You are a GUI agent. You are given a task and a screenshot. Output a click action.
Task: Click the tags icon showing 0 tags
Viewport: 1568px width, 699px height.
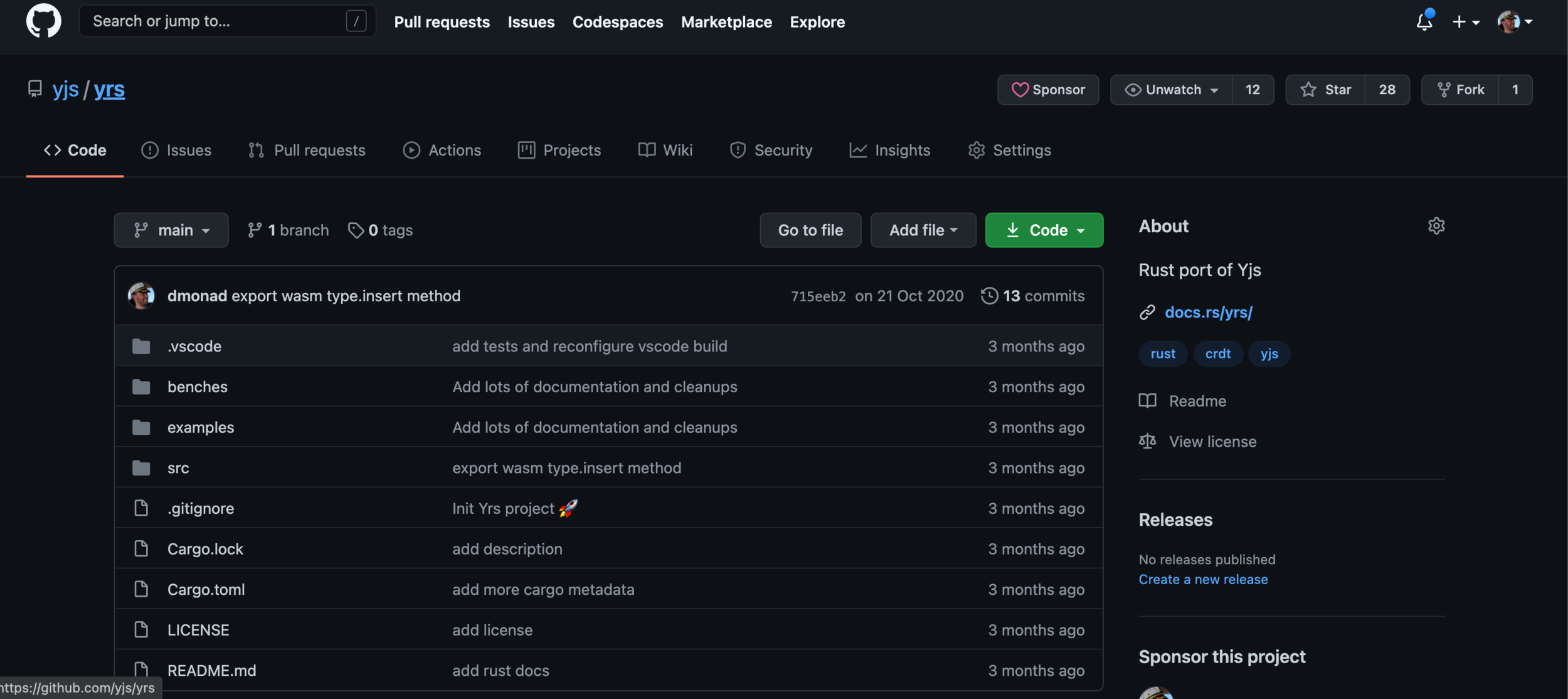(356, 230)
